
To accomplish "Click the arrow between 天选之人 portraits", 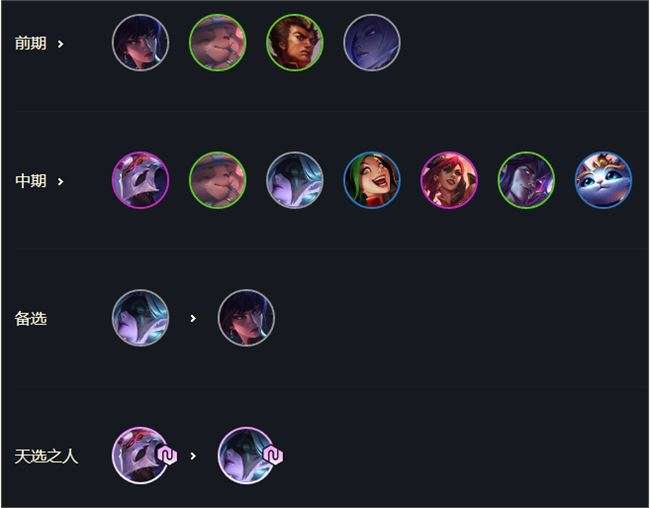I will click(193, 456).
